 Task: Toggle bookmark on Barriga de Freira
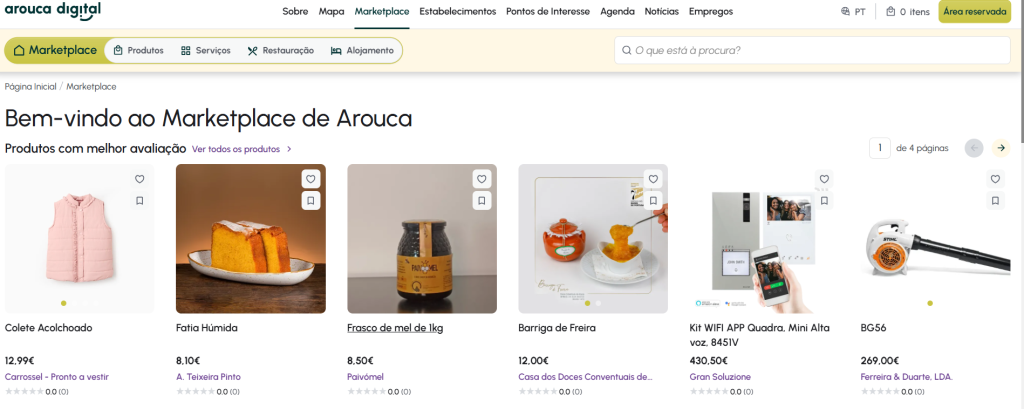pyautogui.click(x=653, y=200)
